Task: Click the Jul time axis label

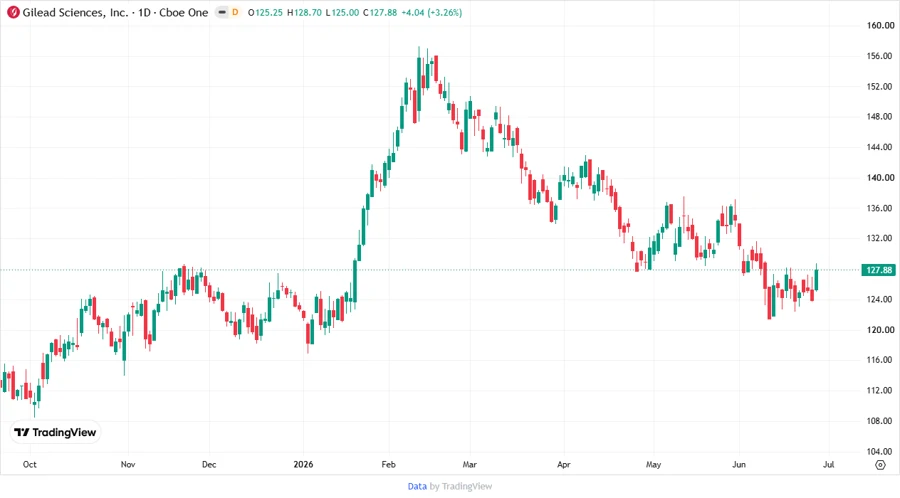Action: click(x=828, y=464)
